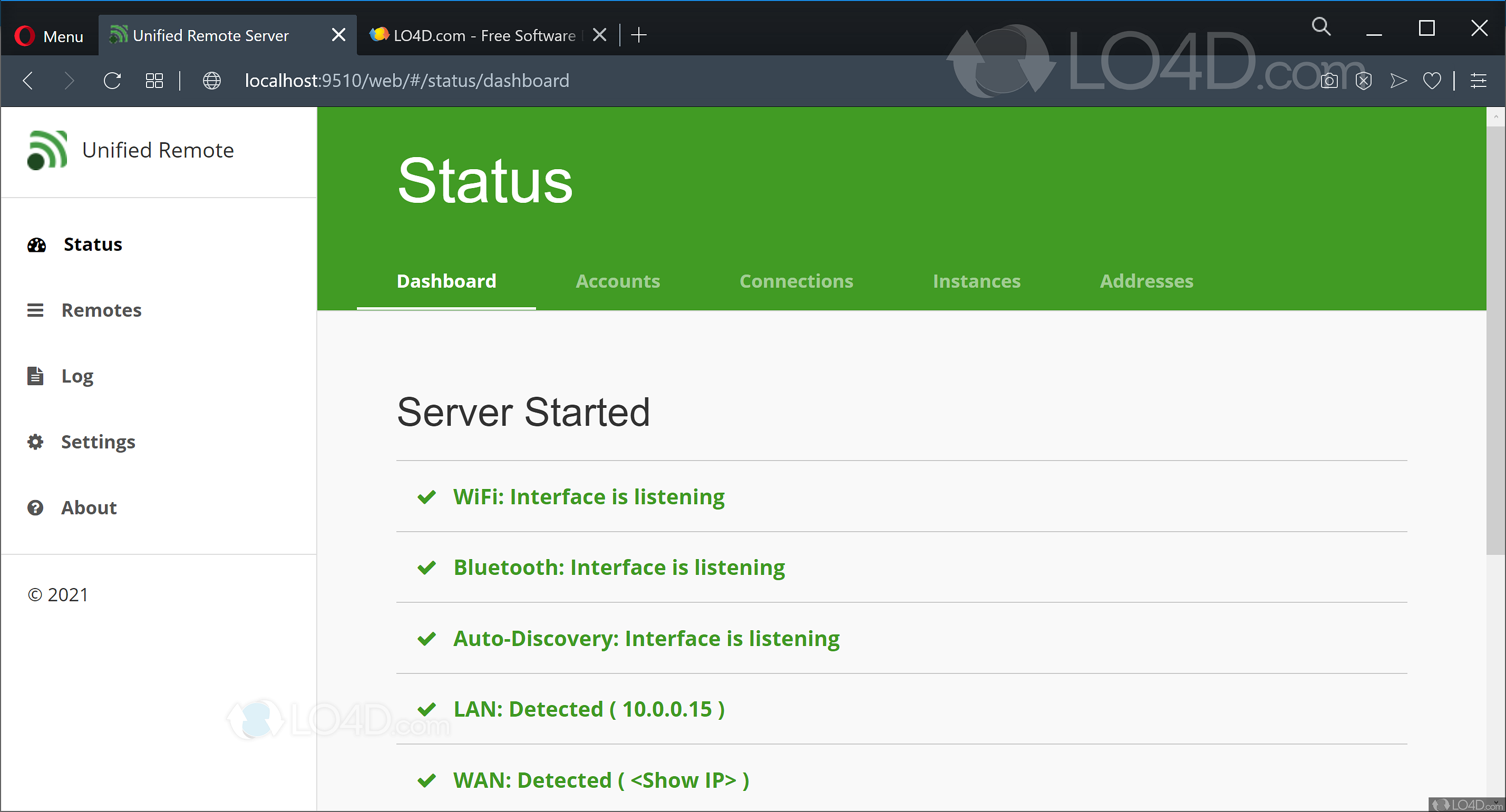This screenshot has width=1506, height=812.
Task: Click the address bar URL field
Action: pos(407,81)
